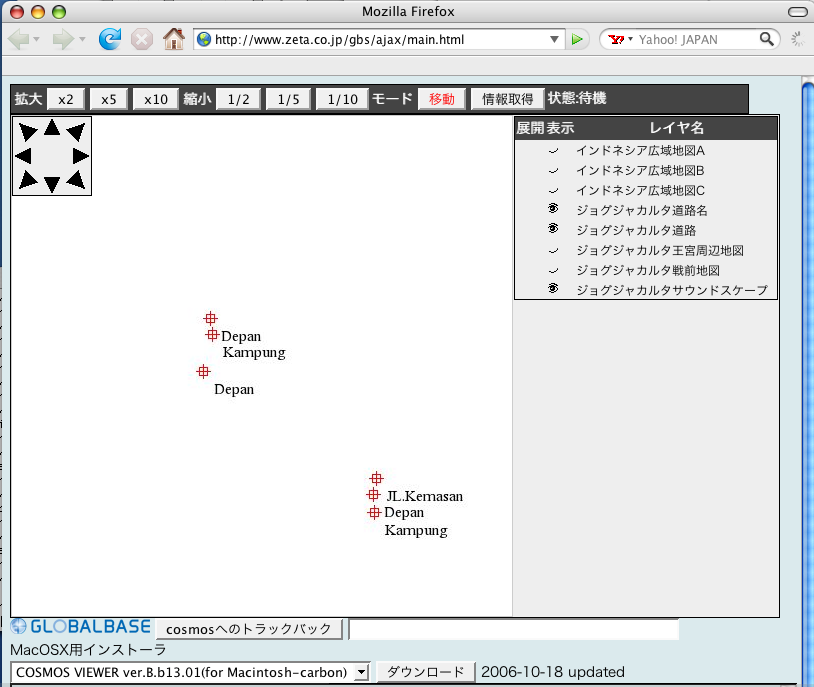Click marker above the JL.Kemasan marker

click(x=376, y=478)
